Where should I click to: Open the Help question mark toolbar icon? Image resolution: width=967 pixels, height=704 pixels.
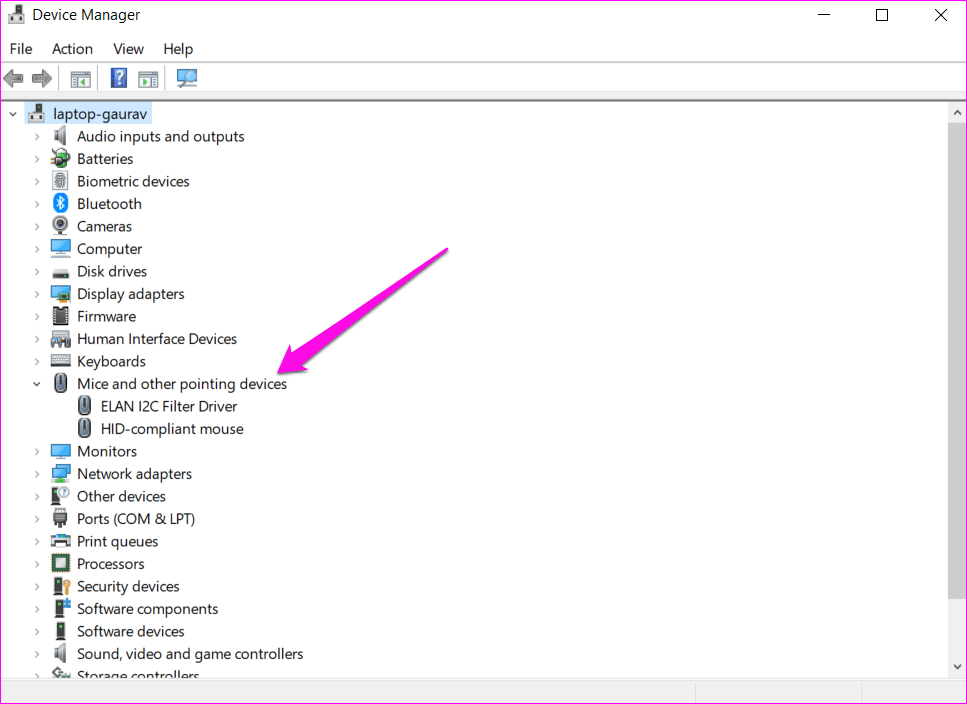click(118, 78)
